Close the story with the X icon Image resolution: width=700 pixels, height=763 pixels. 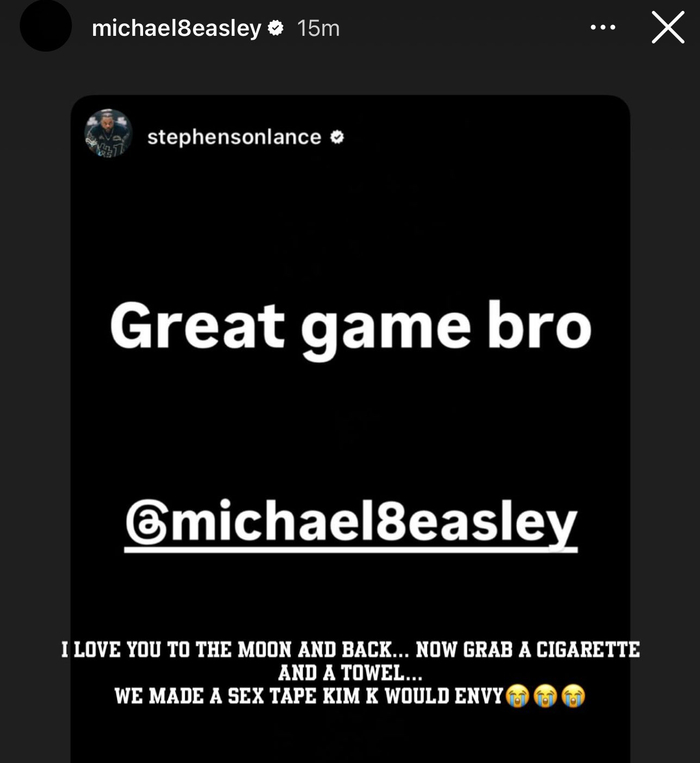[668, 28]
